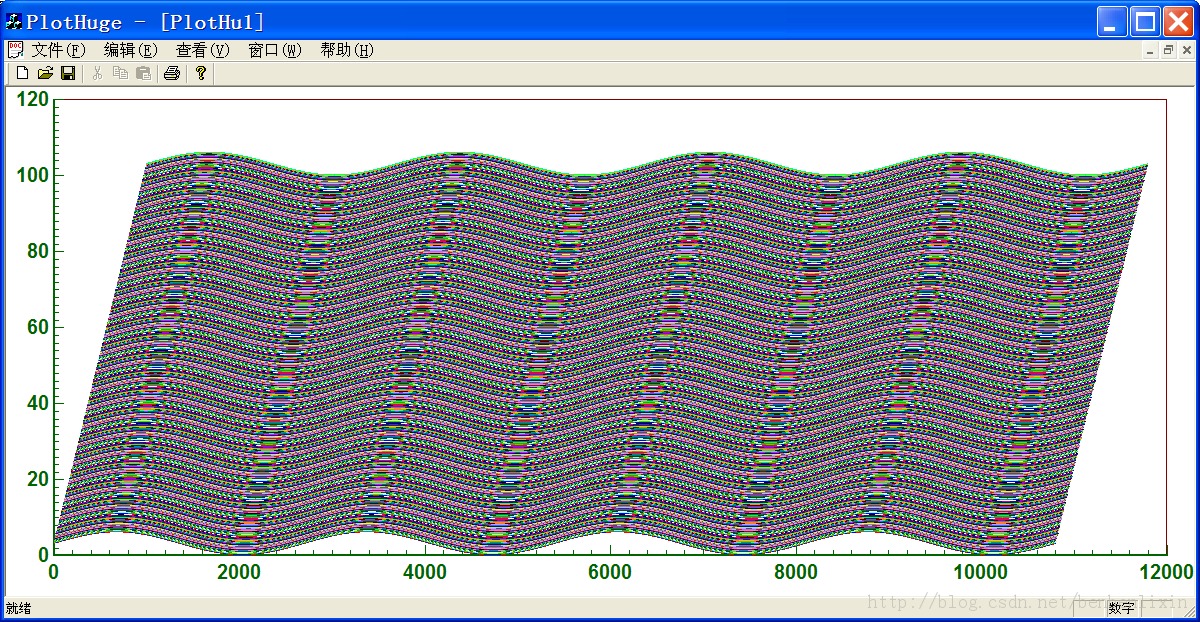Save using the floppy disk icon
Viewport: 1200px width, 622px height.
(68, 73)
